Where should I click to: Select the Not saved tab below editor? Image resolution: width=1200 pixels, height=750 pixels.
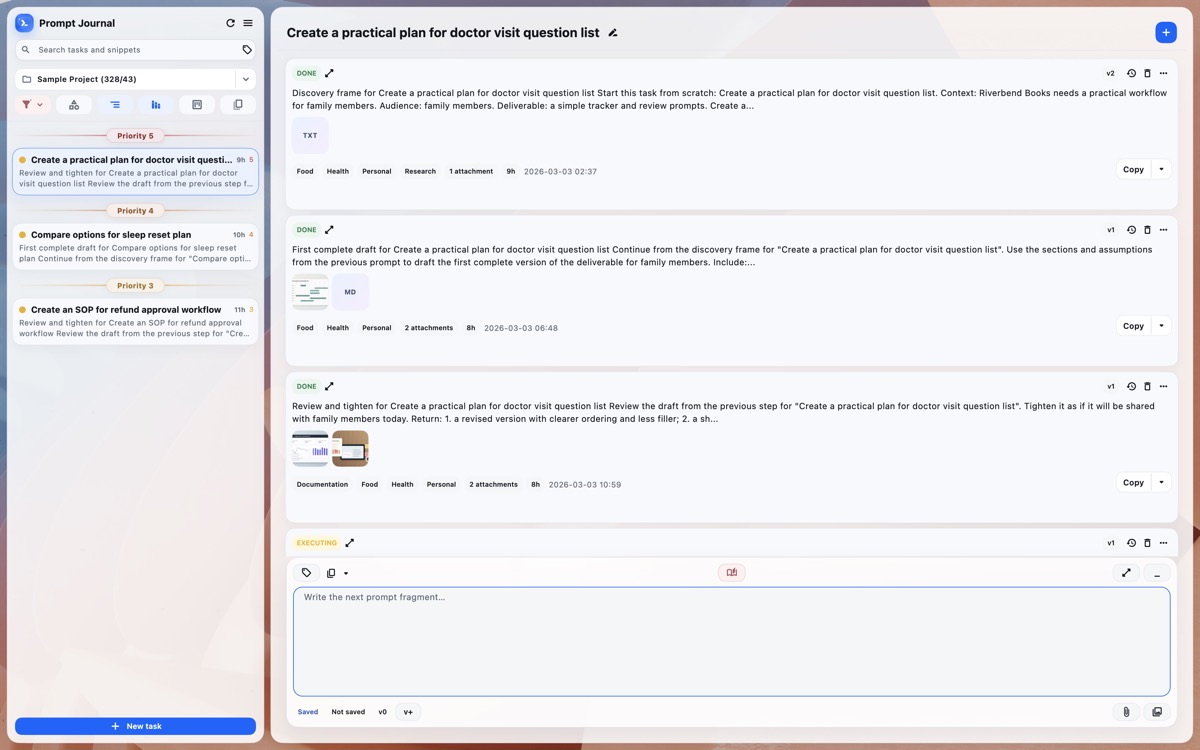[x=348, y=712]
